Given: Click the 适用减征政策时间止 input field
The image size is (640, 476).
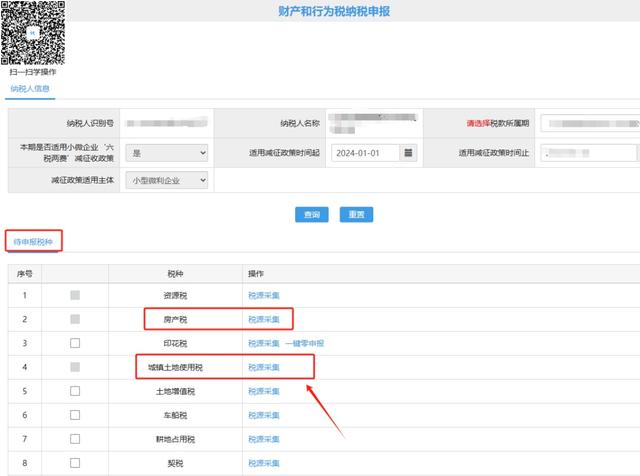Looking at the screenshot, I should point(589,153).
